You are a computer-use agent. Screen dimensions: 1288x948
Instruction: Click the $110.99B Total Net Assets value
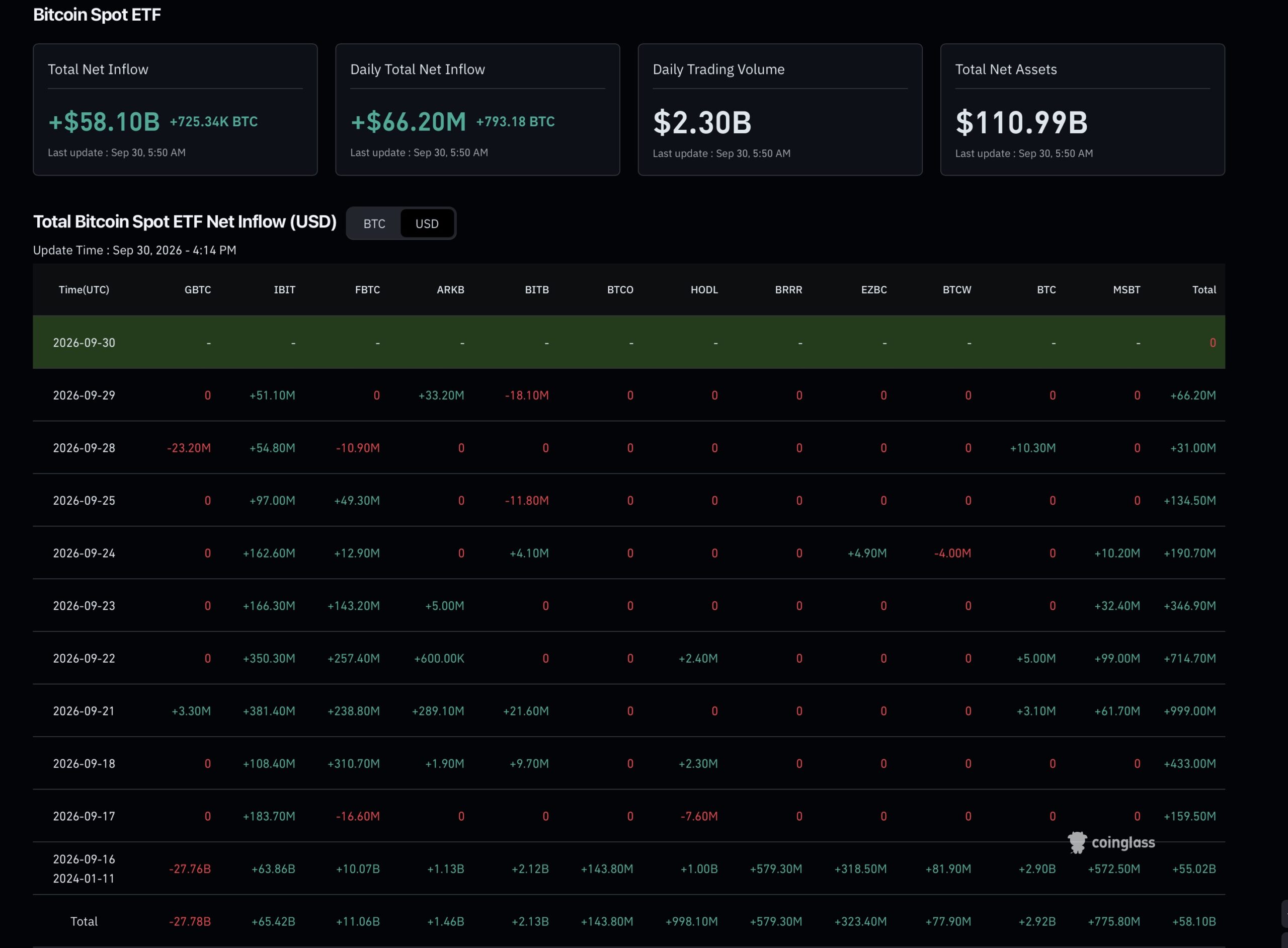(x=1021, y=122)
